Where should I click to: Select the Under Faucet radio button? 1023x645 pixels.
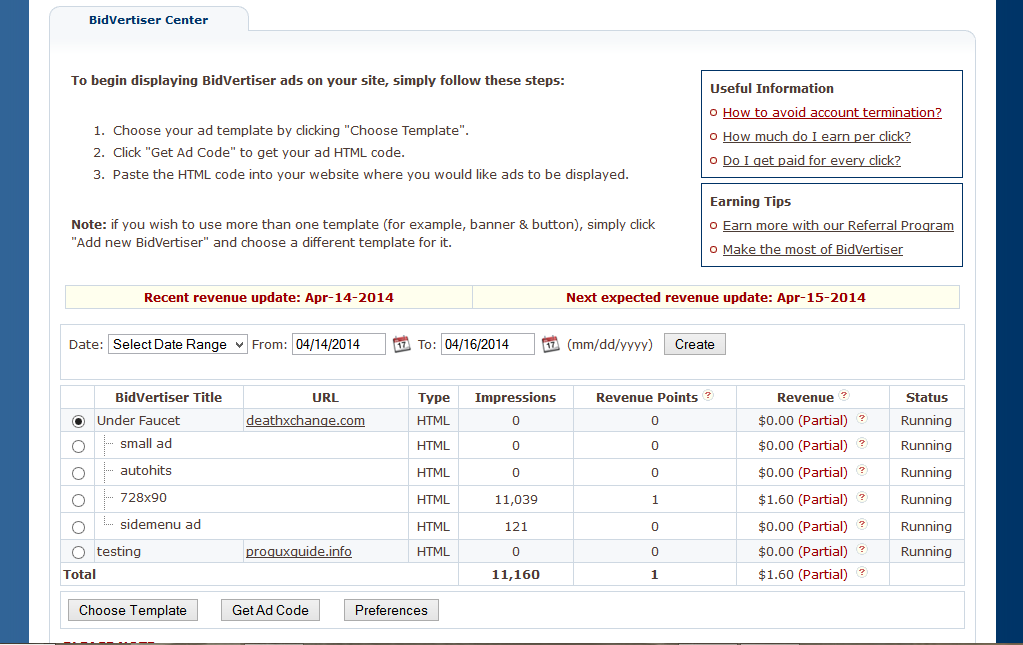pyautogui.click(x=78, y=421)
